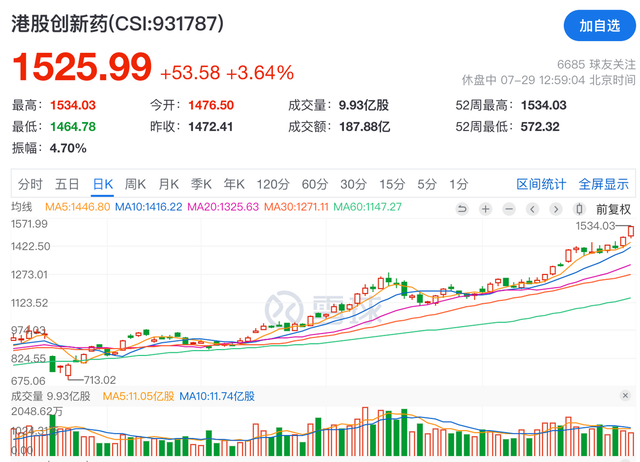Switch to the 分时 chart tab

click(x=30, y=184)
